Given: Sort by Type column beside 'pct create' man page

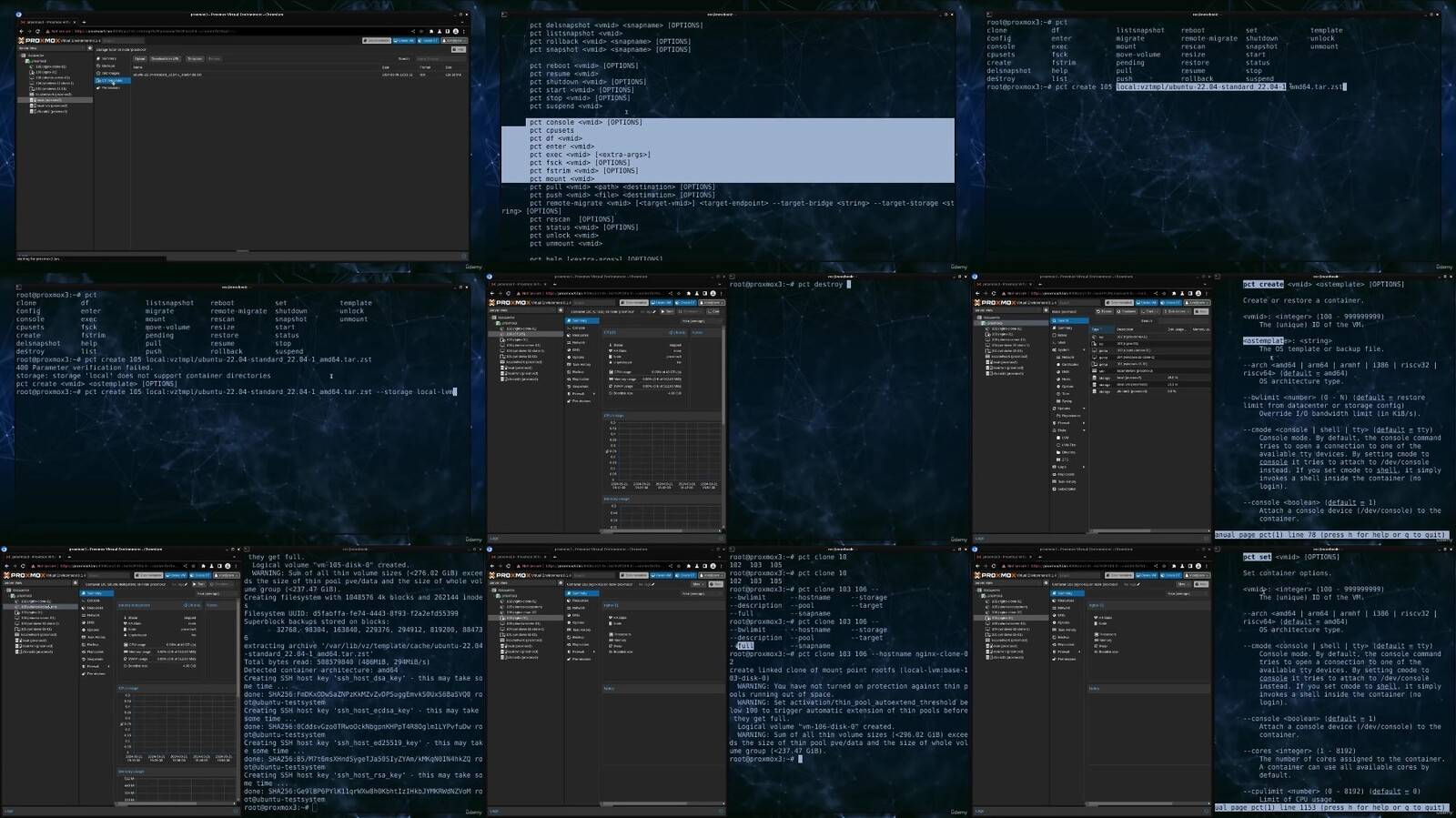Looking at the screenshot, I should click(x=1102, y=329).
